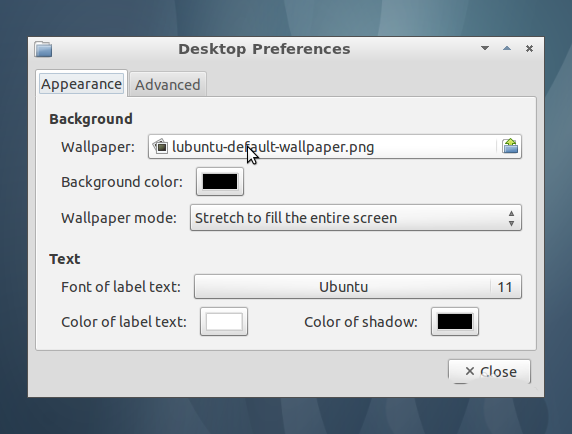The image size is (572, 434).
Task: Open the window menu via the title bar folder icon
Action: [43, 49]
